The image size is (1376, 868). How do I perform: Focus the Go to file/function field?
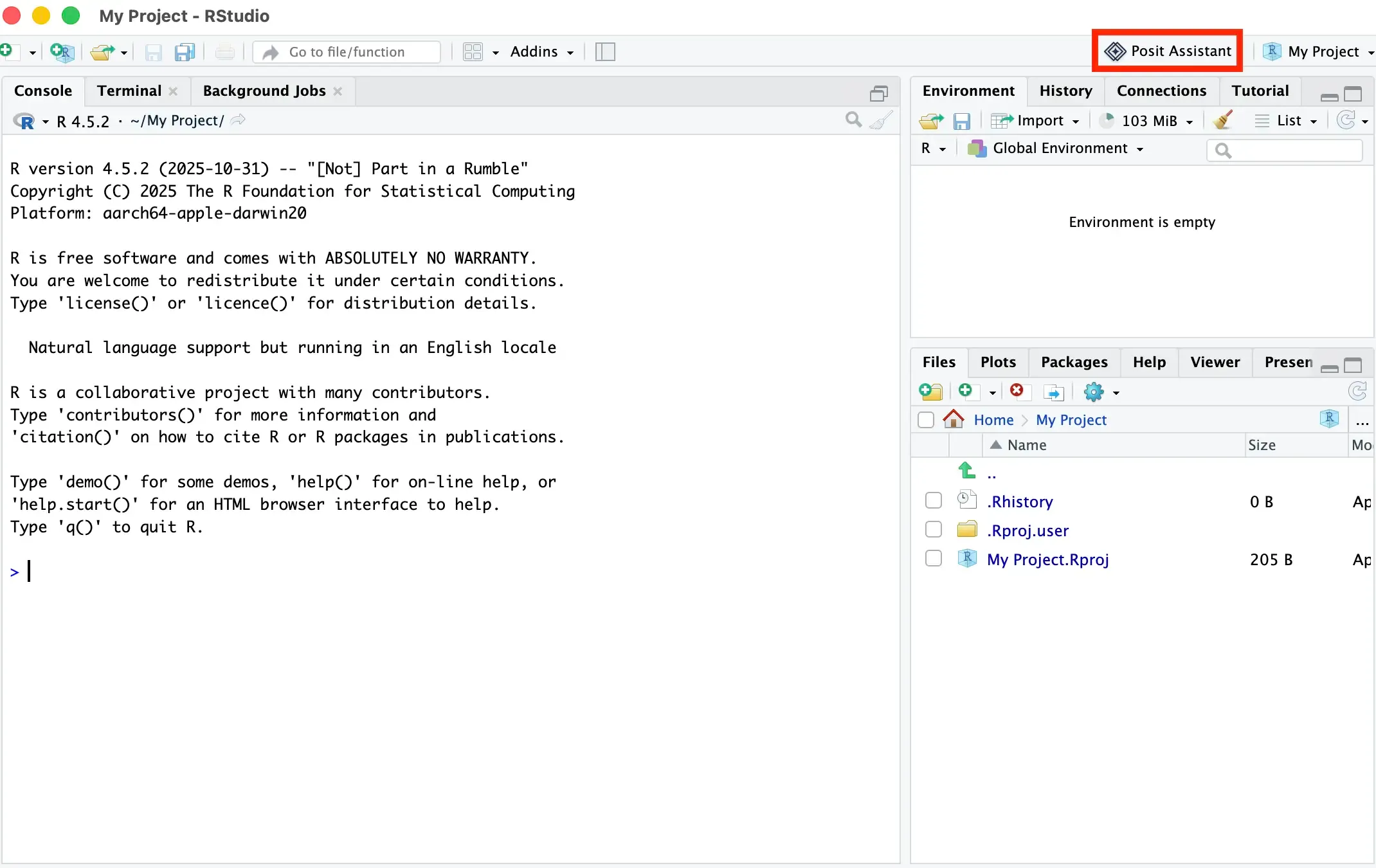347,52
